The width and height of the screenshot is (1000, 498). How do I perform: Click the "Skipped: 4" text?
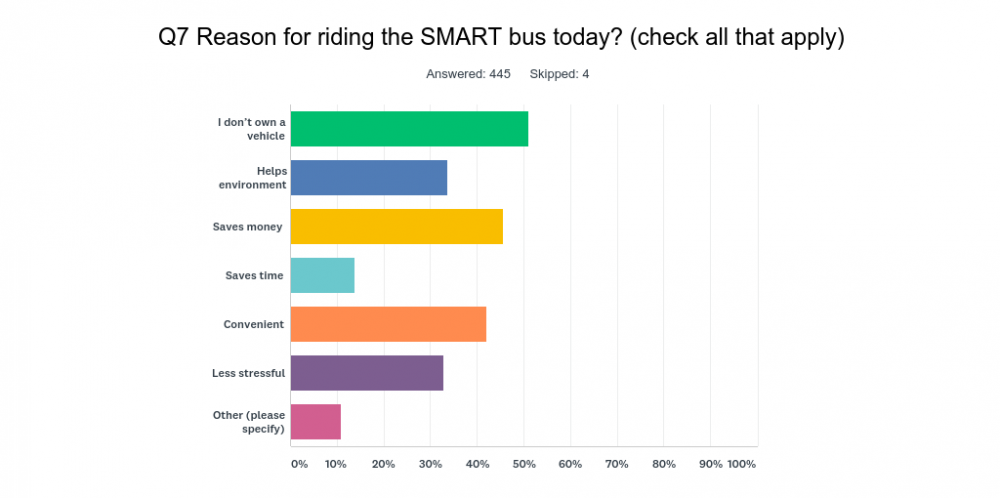pos(559,74)
